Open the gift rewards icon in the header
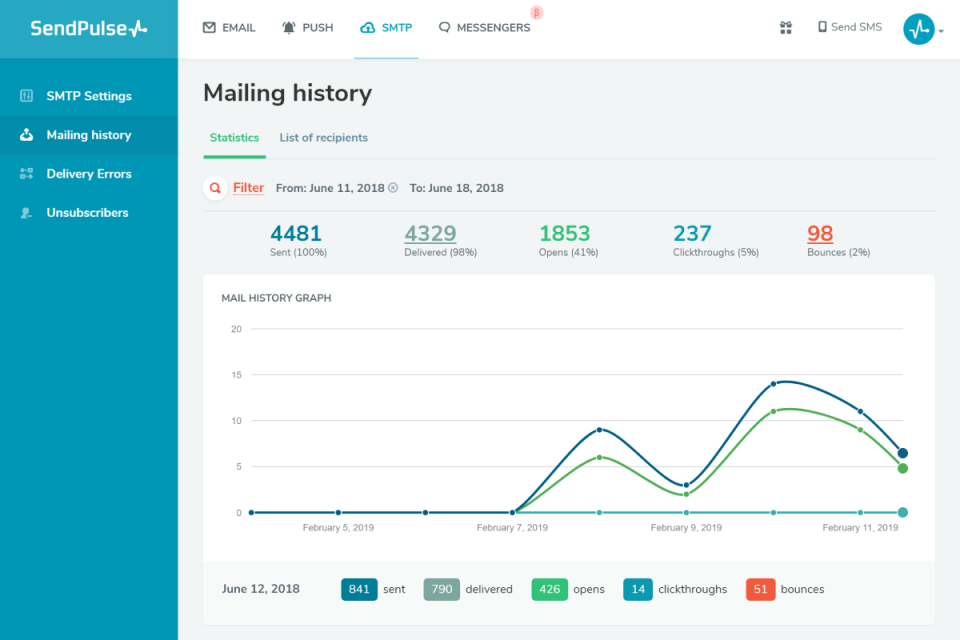 point(786,27)
